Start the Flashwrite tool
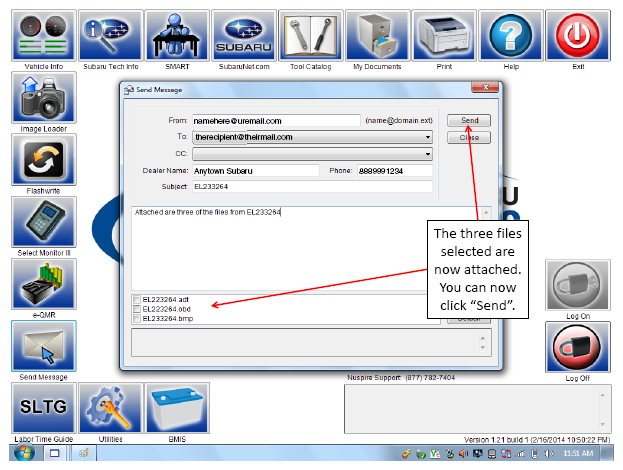Image resolution: width=623 pixels, height=470 pixels. coord(44,160)
